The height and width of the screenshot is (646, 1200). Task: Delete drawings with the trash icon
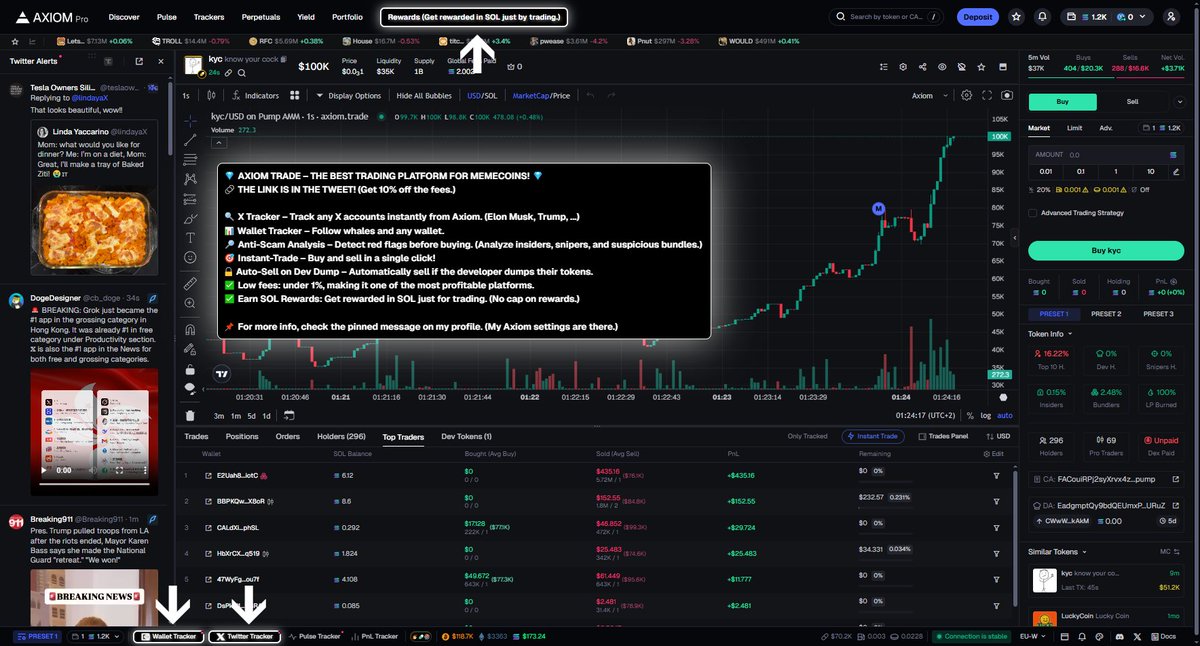190,415
